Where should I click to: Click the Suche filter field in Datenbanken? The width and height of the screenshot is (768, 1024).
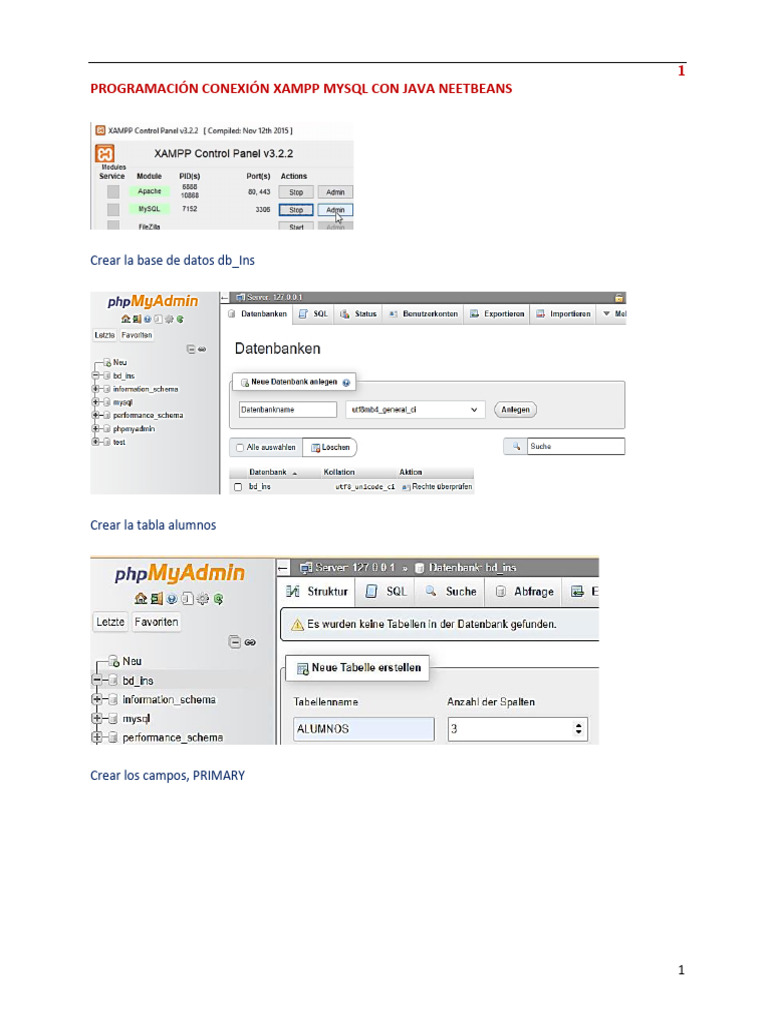tap(575, 446)
